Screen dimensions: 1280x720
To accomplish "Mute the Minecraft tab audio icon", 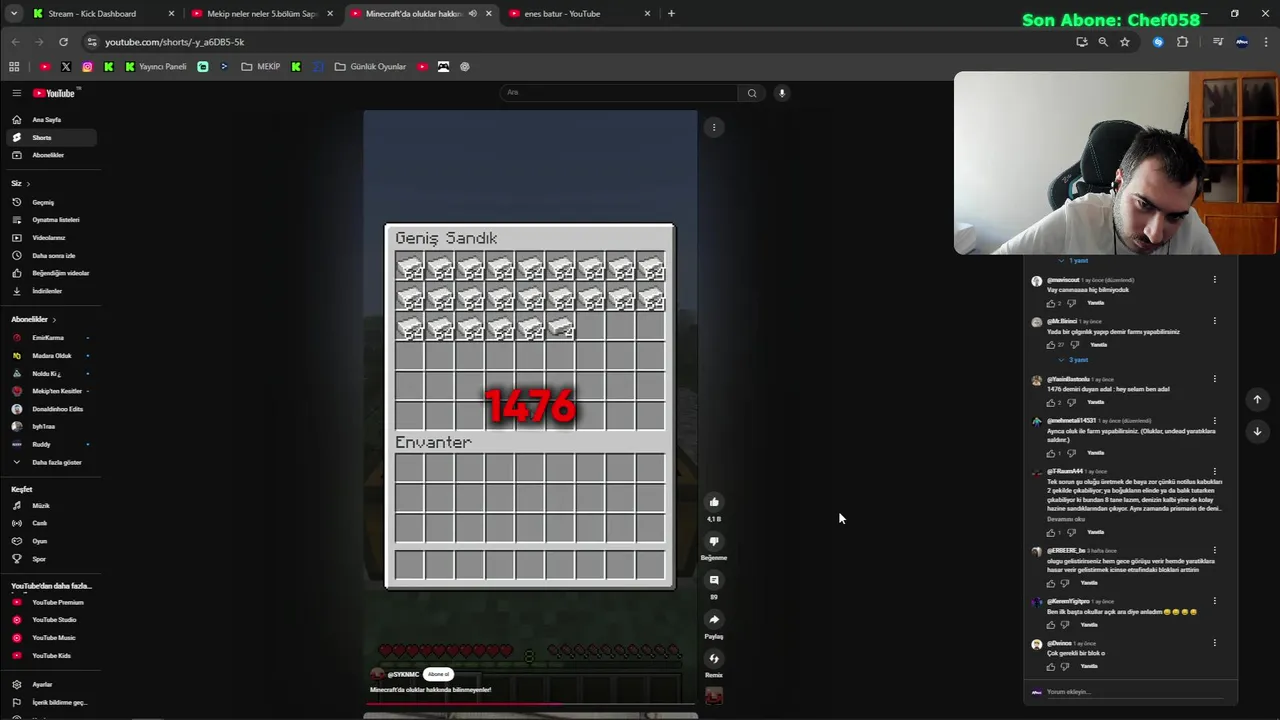I will point(472,14).
